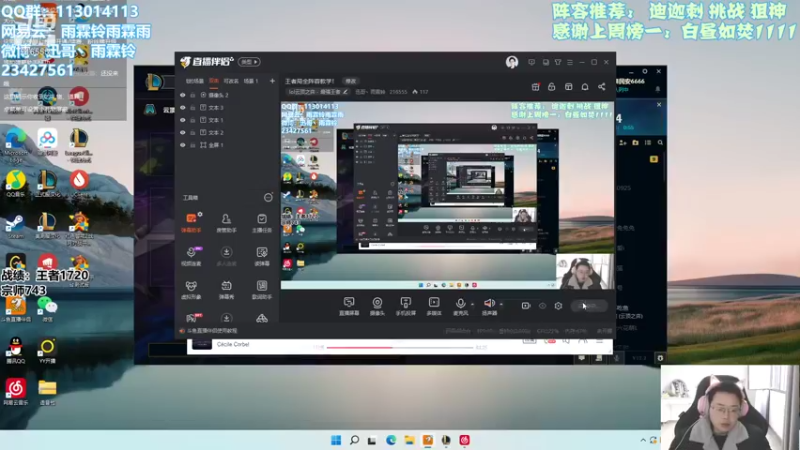Collapse the 工具箱 toolbox section
Viewport: 800px width, 450px height.
coord(268,197)
